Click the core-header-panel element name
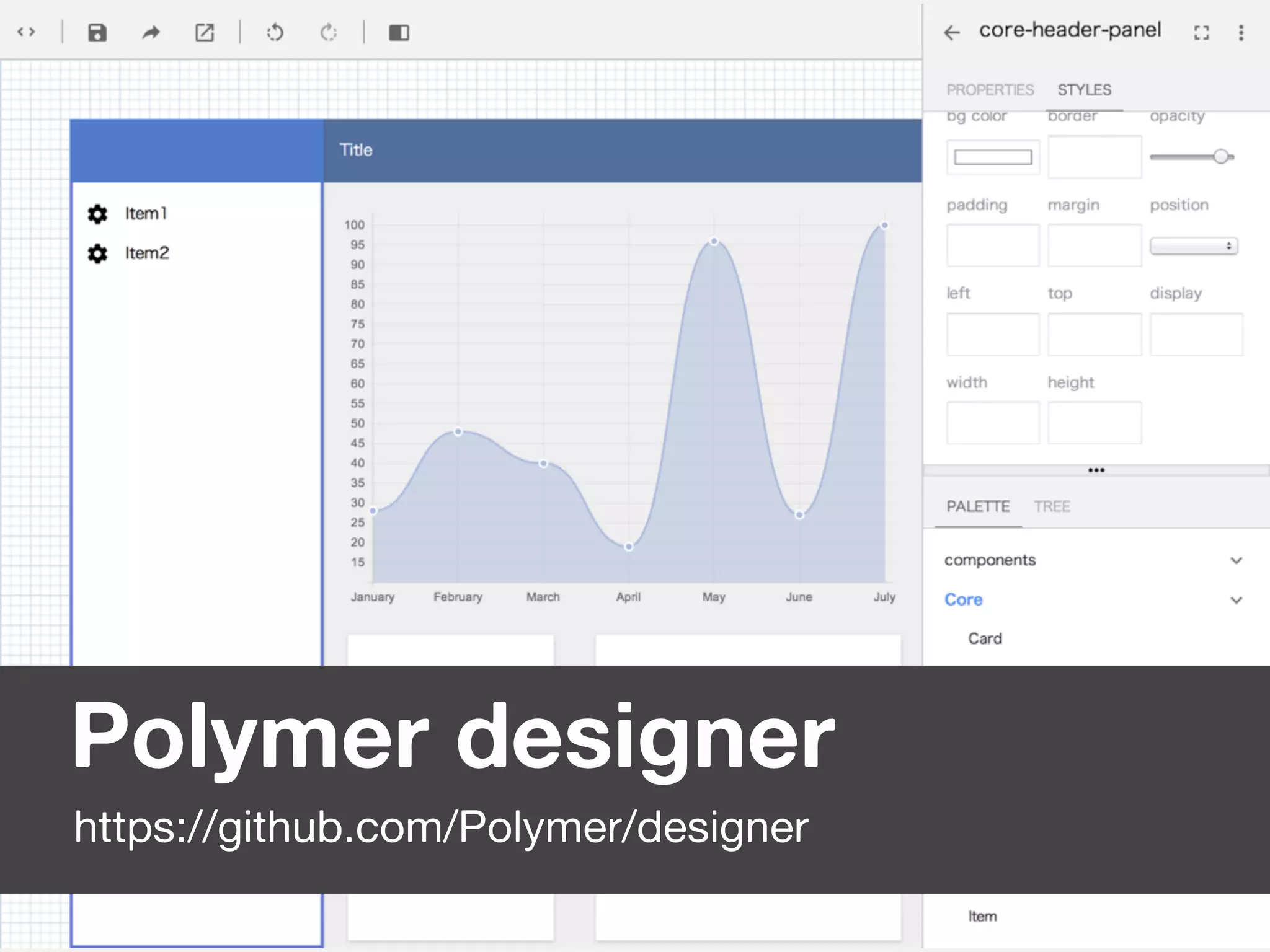The image size is (1270, 952). point(1070,30)
